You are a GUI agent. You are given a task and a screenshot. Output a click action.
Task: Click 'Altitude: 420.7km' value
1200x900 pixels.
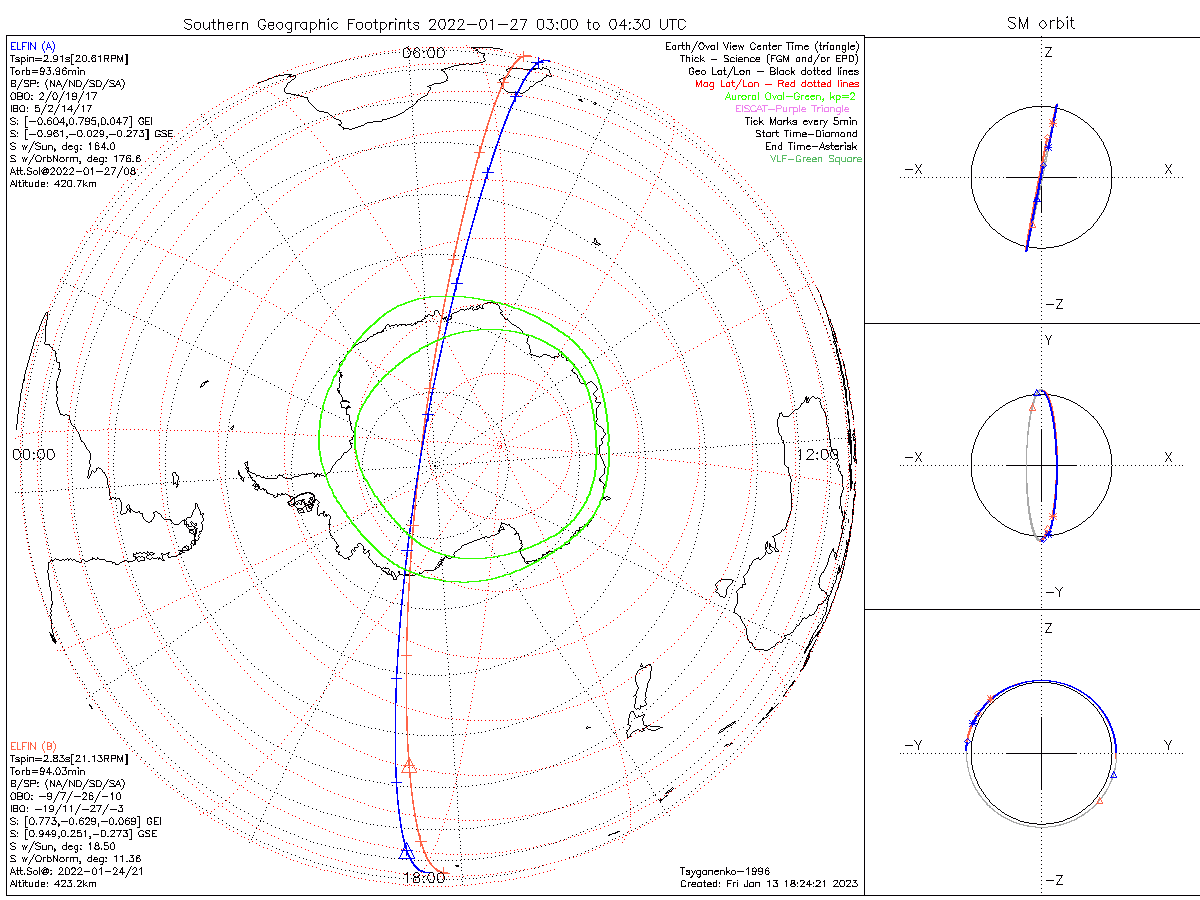pyautogui.click(x=52, y=184)
